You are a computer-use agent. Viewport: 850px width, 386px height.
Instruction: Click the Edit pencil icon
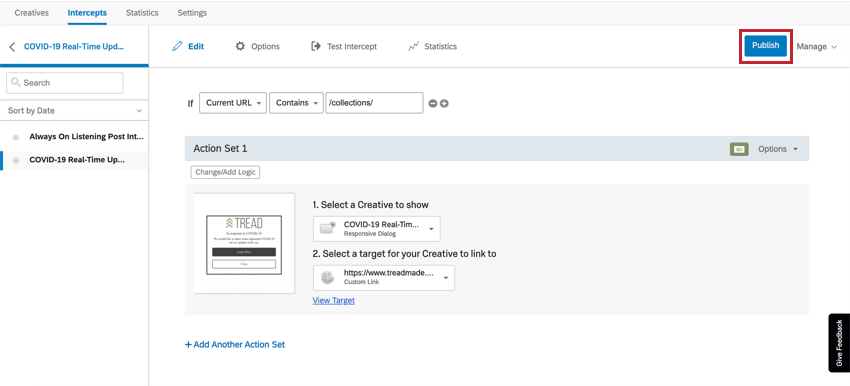coord(177,47)
